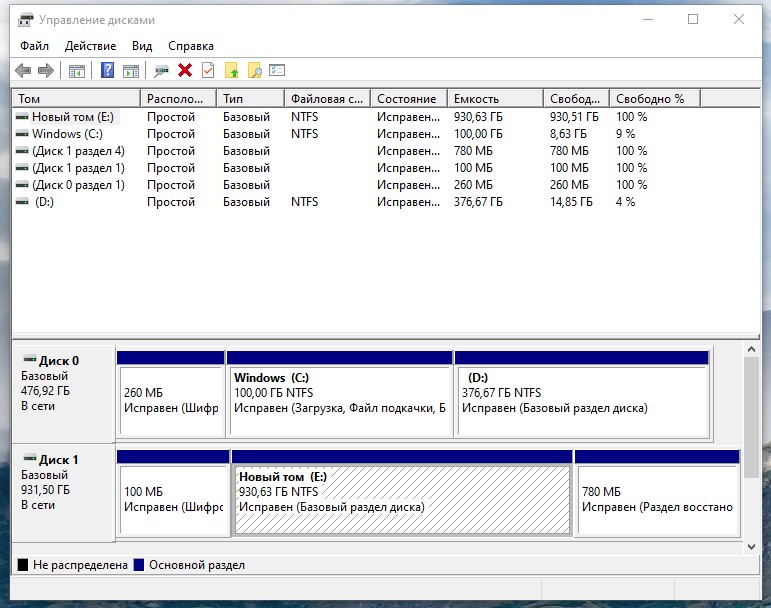The height and width of the screenshot is (608, 771).
Task: Select the Новый том (E:) volume row
Action: pyautogui.click(x=386, y=117)
